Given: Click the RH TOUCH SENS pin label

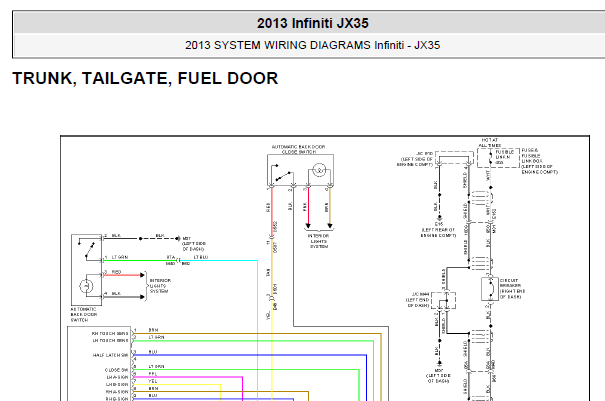Looking at the screenshot, I should point(110,330).
